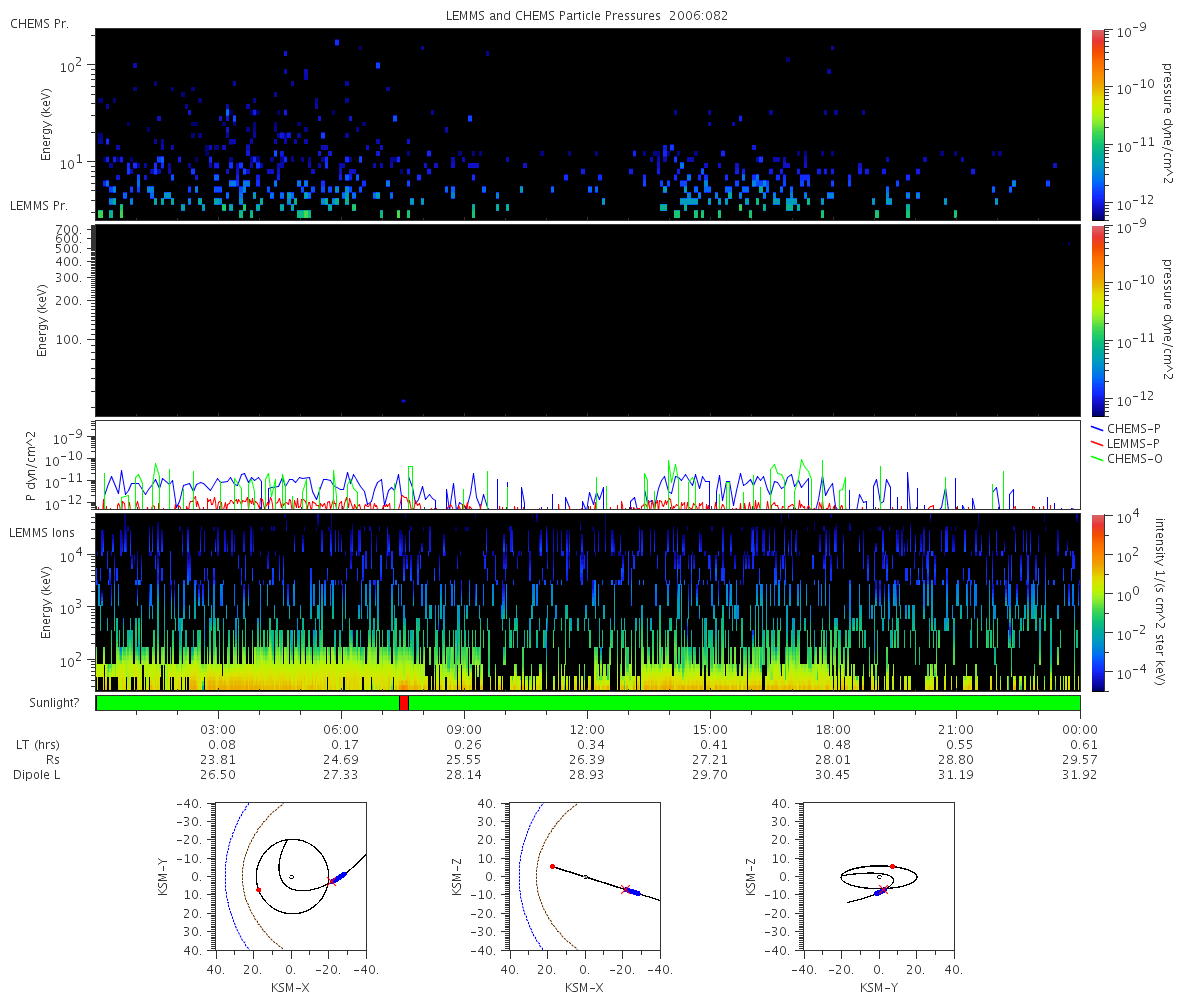
Task: Select the KSM-X versus KSM-Z orbit plot
Action: [585, 876]
